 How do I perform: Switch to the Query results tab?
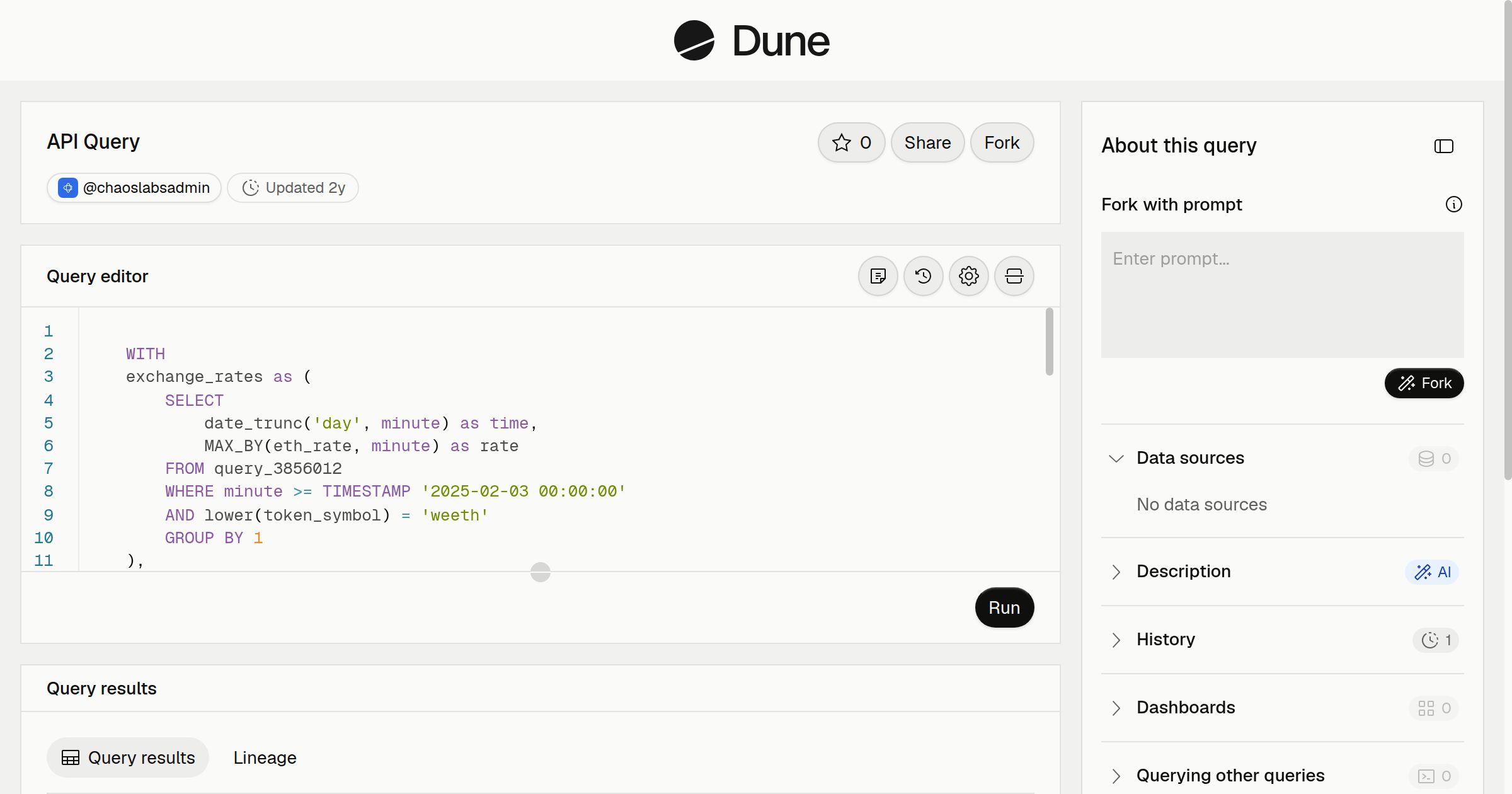click(x=128, y=757)
